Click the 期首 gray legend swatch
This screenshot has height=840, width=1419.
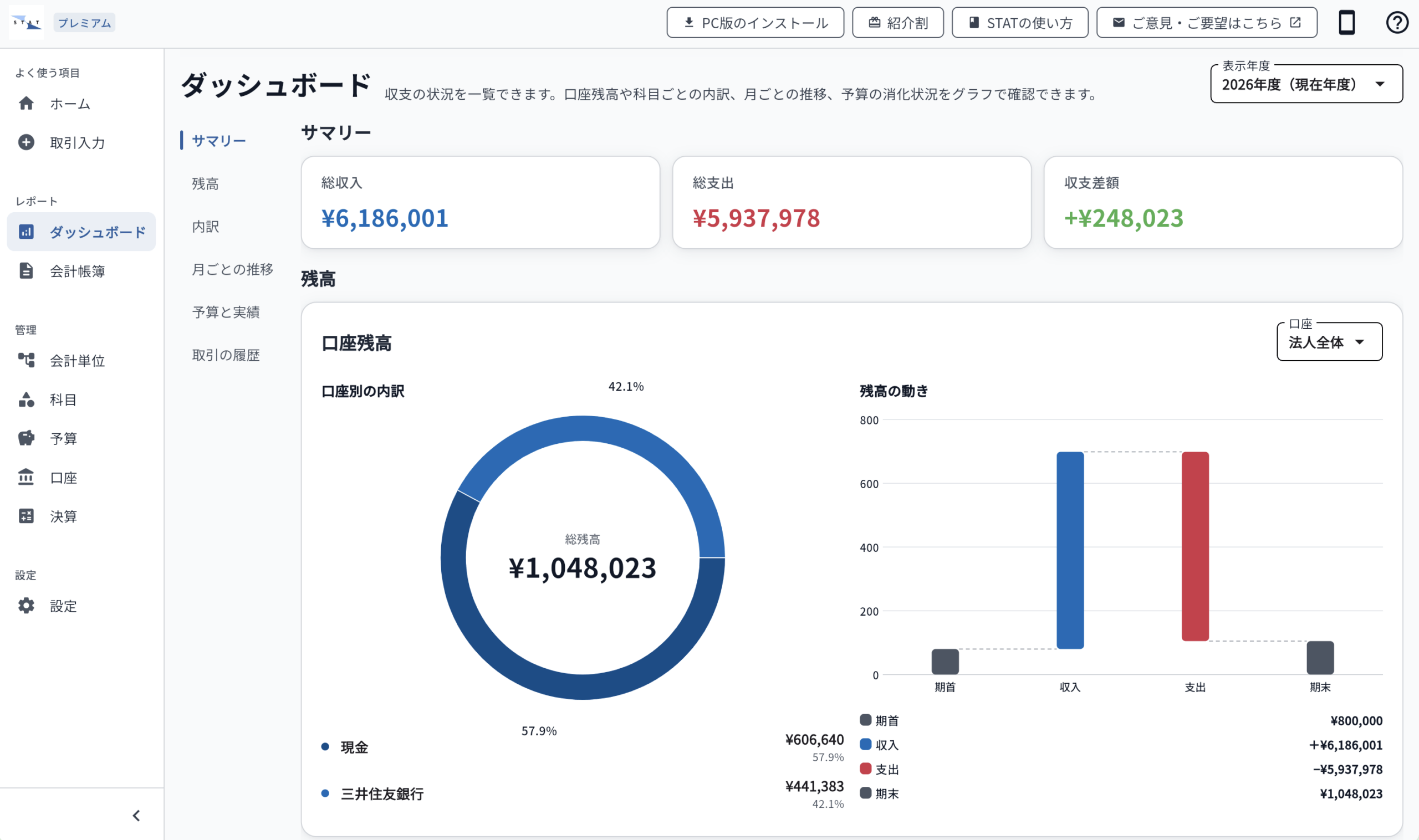[865, 719]
